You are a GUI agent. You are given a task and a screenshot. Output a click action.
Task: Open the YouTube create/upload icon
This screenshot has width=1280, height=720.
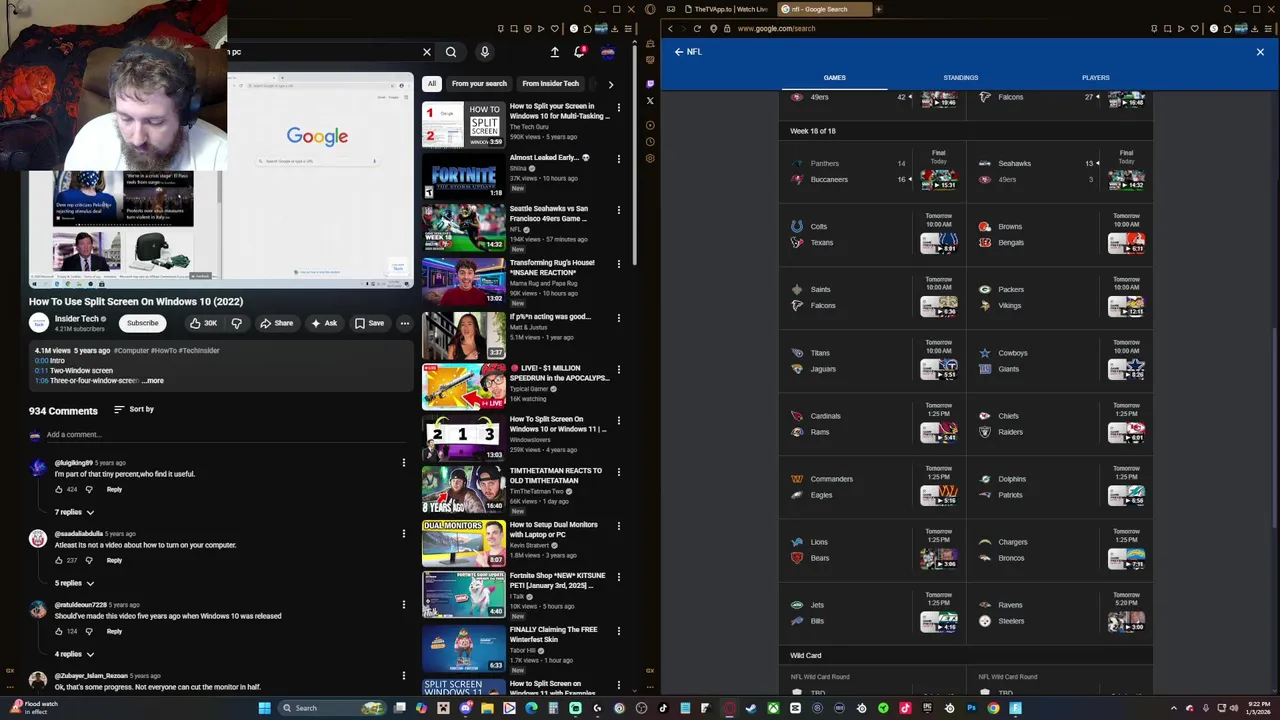tap(555, 52)
